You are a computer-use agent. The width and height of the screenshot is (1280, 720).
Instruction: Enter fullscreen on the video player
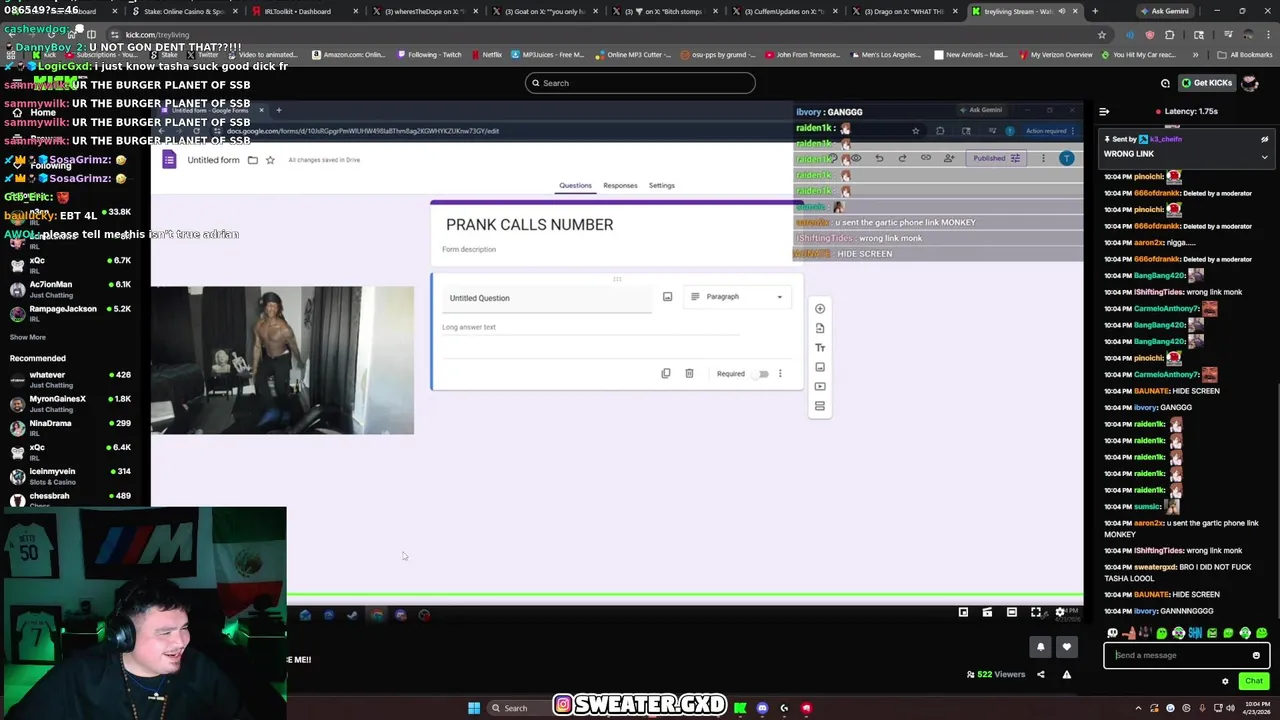[x=1036, y=612]
